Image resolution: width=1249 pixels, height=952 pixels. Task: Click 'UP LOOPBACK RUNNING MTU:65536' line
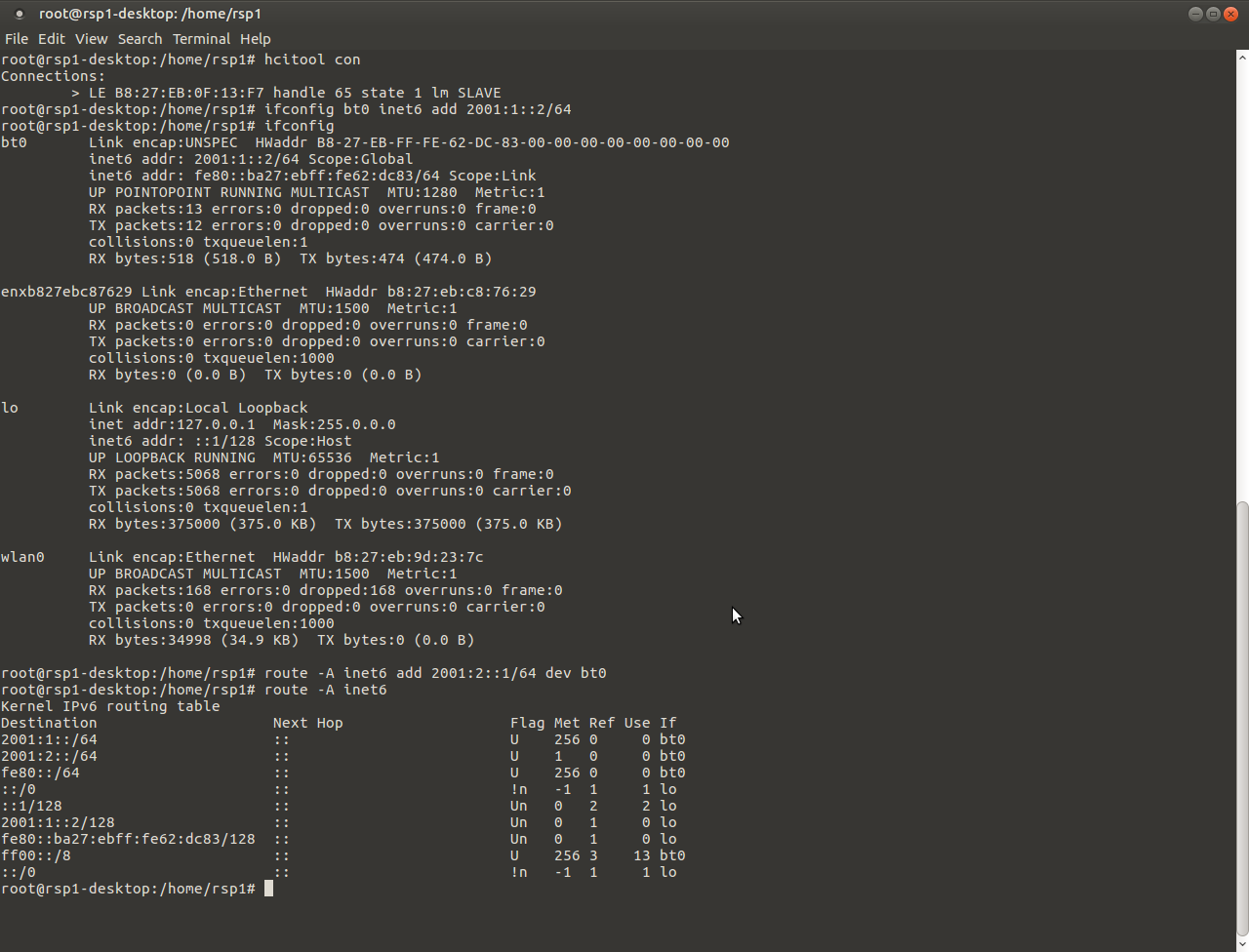264,457
